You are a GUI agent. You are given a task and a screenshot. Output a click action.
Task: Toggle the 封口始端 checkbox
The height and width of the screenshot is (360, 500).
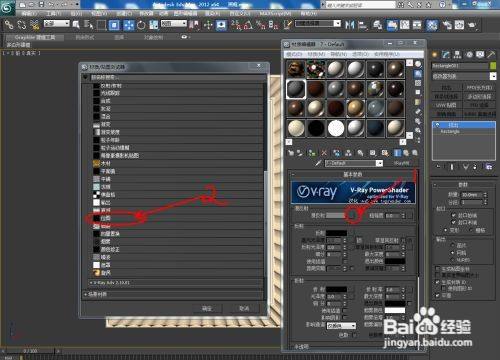click(453, 215)
